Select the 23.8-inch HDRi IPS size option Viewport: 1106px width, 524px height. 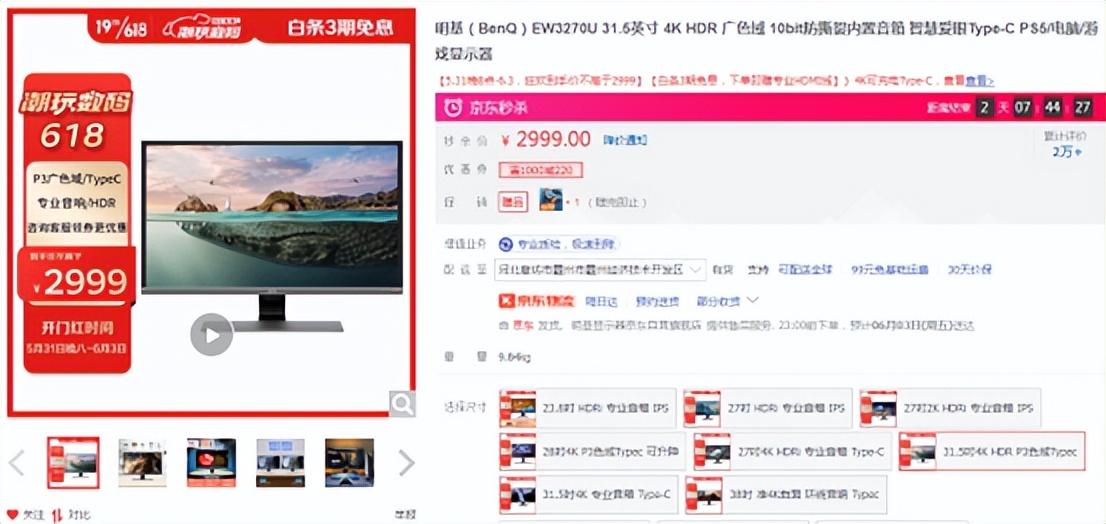[x=588, y=408]
